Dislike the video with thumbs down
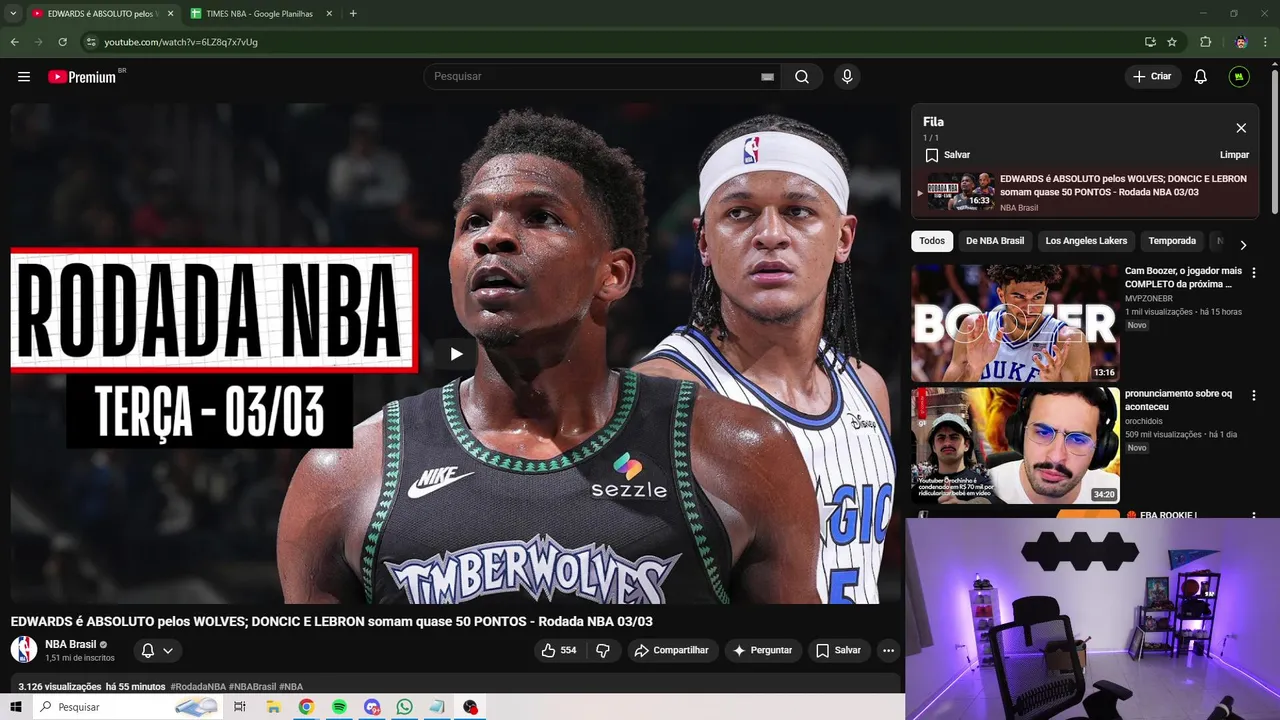1280x720 pixels. pos(603,650)
